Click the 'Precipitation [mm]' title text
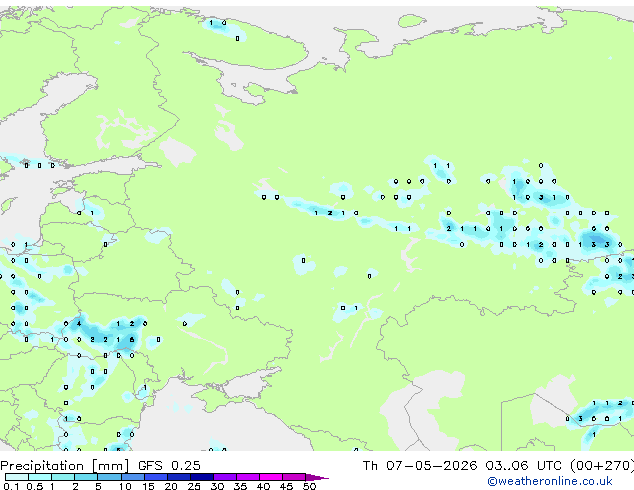The image size is (634, 490). (x=65, y=466)
